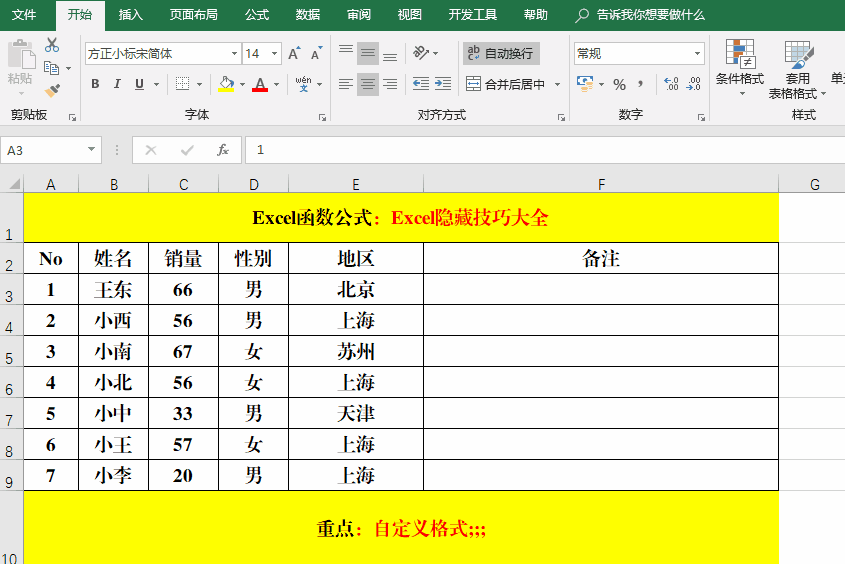Increase font size with the larger A icon
Viewport: 845px width, 564px height.
[x=294, y=53]
